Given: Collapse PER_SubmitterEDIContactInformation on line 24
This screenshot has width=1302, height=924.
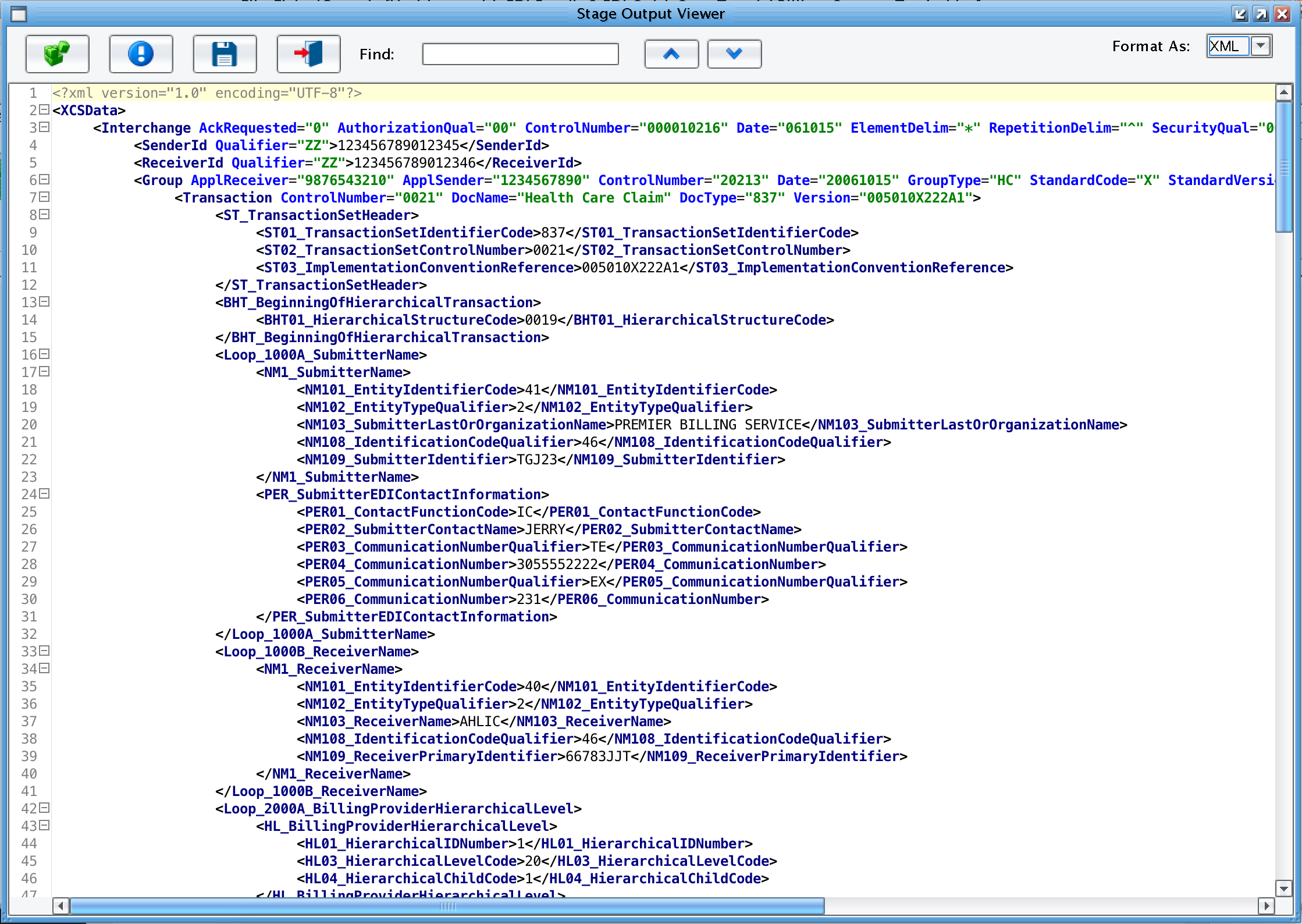Looking at the screenshot, I should tap(44, 493).
